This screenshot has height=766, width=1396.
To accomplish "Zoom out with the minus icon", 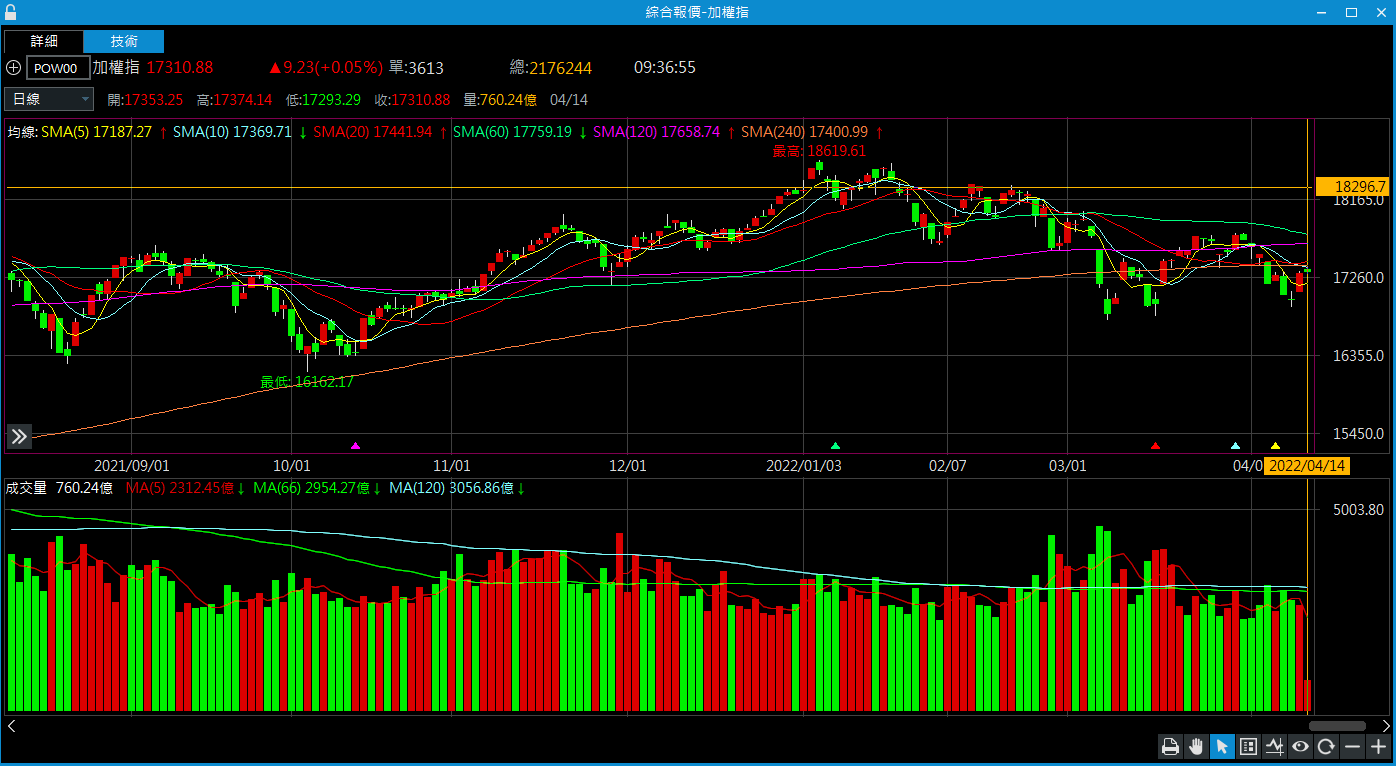I will (1352, 746).
